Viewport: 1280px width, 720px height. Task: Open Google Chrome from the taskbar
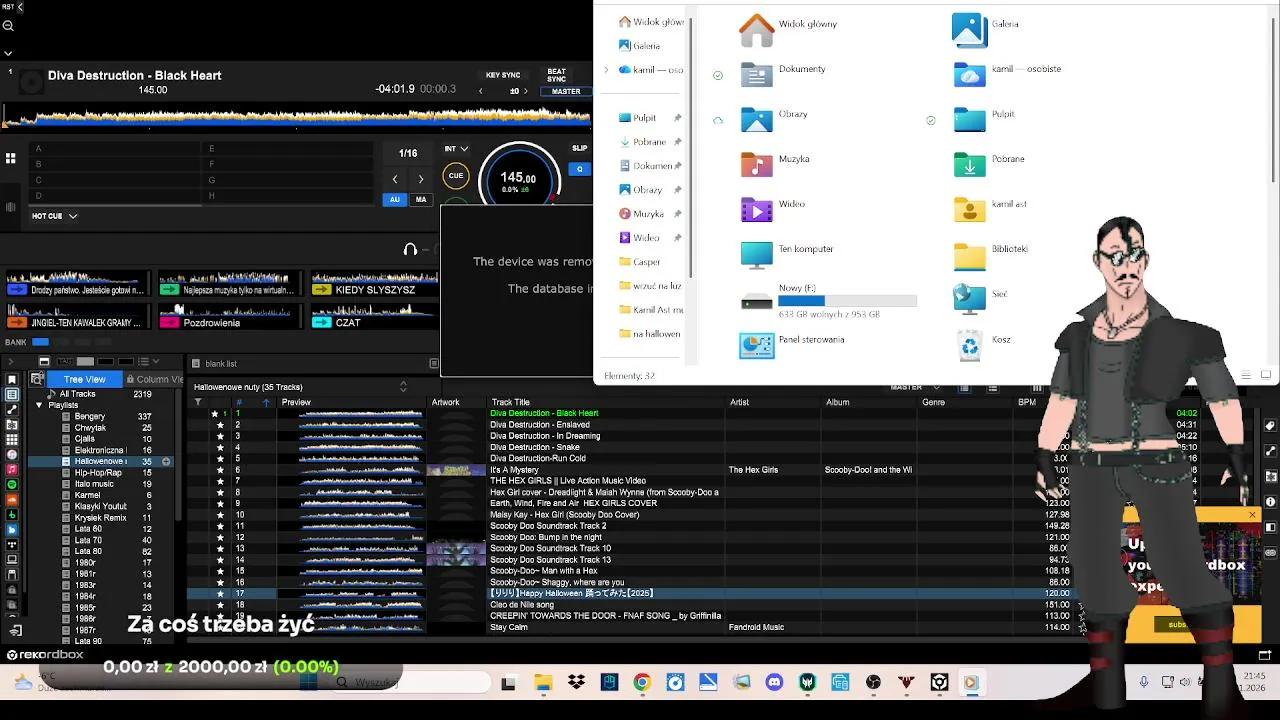coord(642,683)
